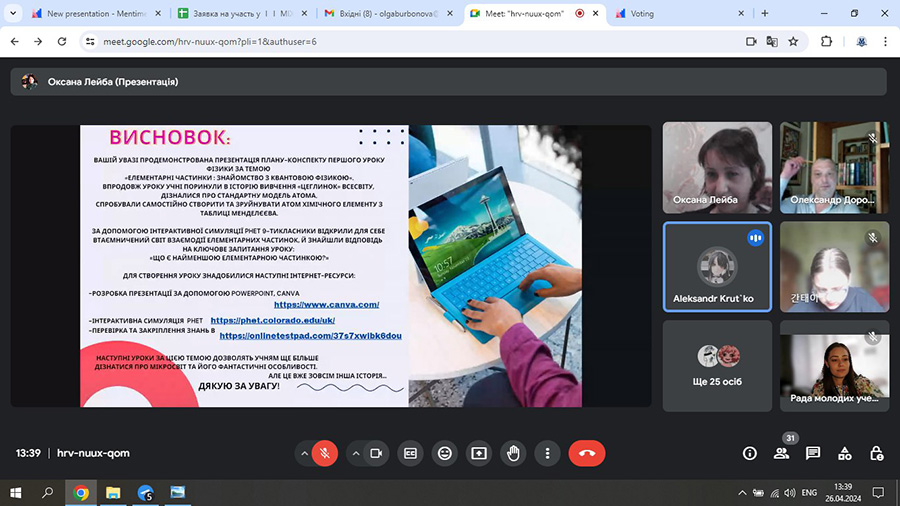Send an emoji reaction
Image resolution: width=900 pixels, height=506 pixels.
point(444,453)
